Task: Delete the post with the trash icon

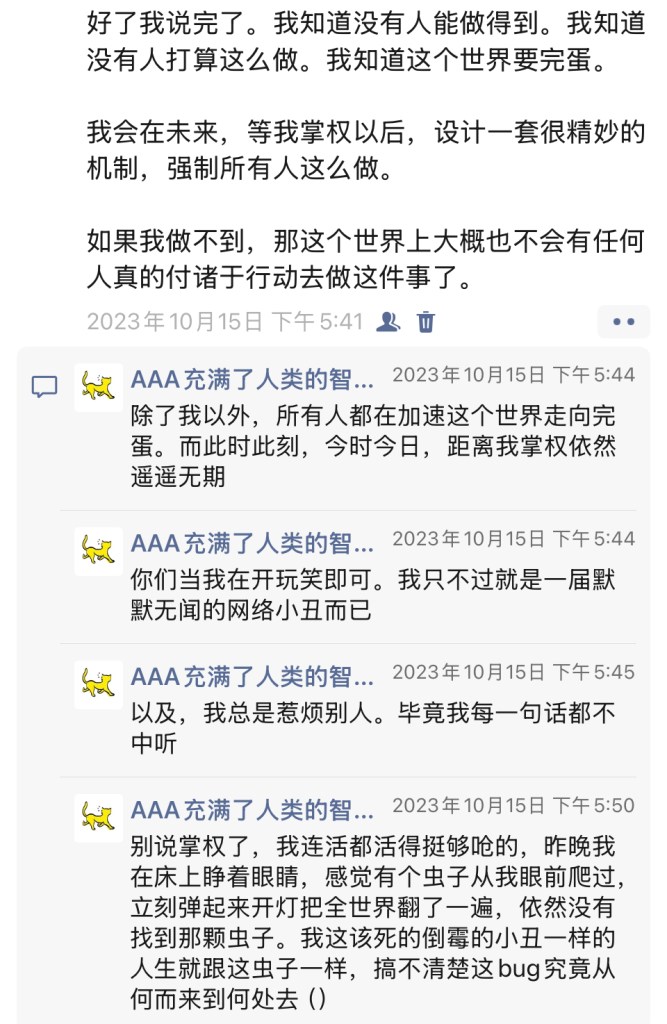Action: pyautogui.click(x=426, y=321)
